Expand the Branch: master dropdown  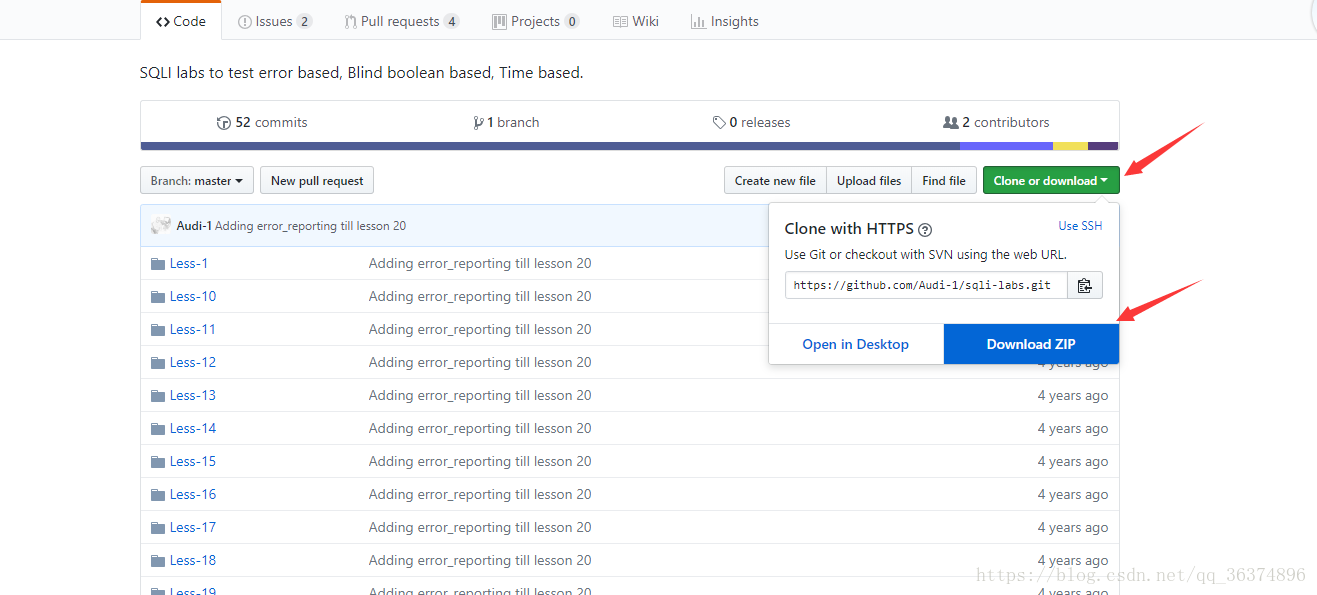[x=197, y=181]
